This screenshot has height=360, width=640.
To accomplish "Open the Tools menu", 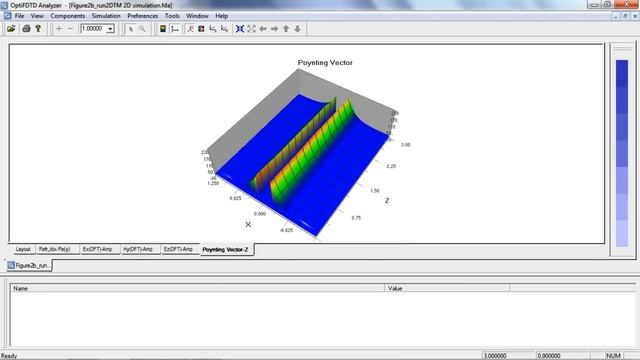I will (172, 16).
